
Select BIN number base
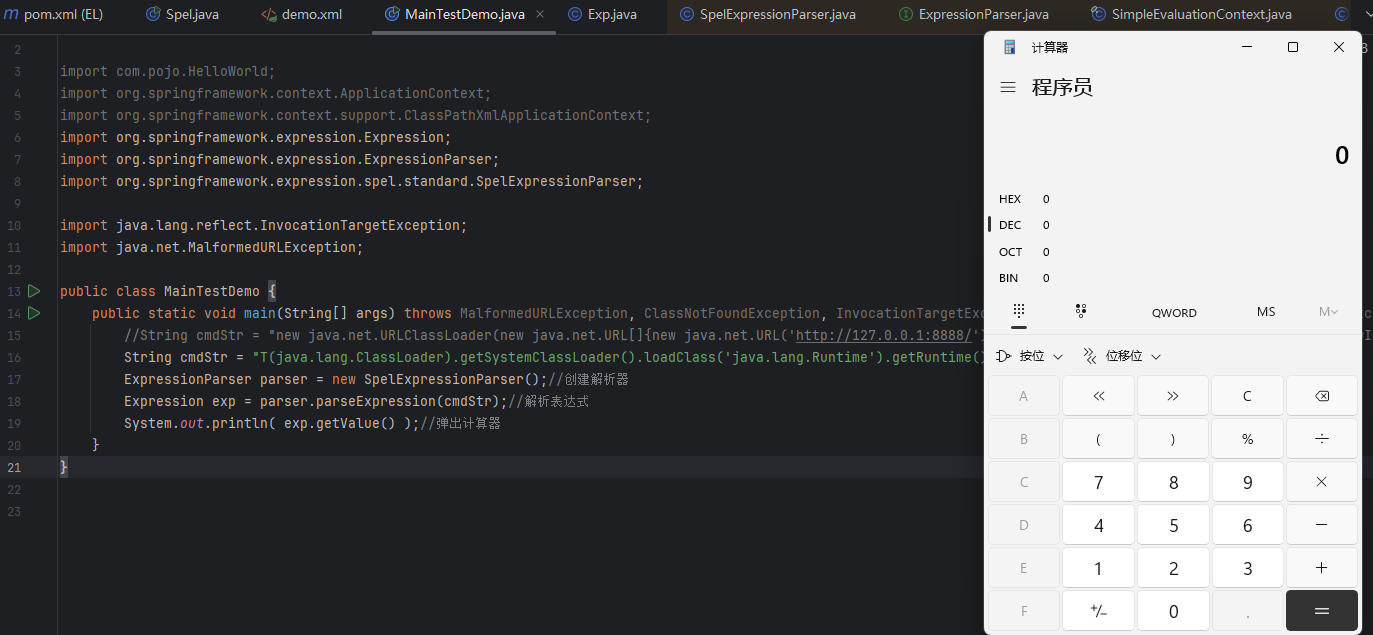(x=1010, y=278)
